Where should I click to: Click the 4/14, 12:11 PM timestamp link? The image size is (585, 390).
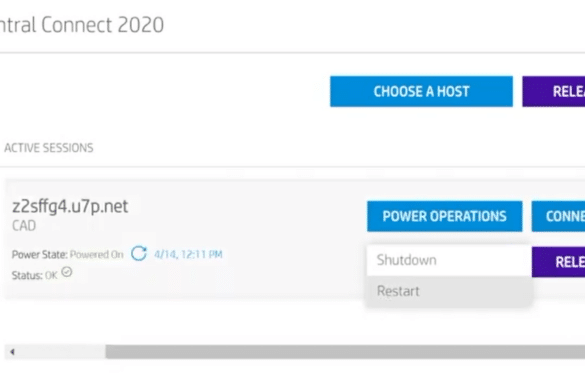coord(188,255)
